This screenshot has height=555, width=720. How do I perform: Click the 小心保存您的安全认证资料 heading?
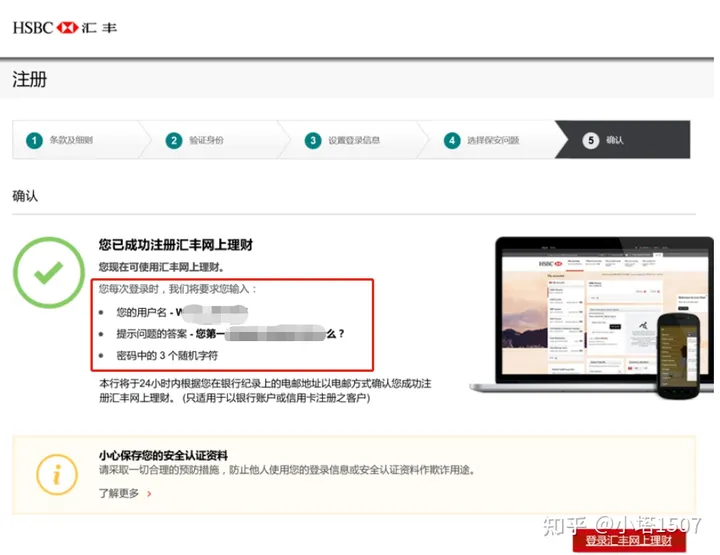click(163, 455)
